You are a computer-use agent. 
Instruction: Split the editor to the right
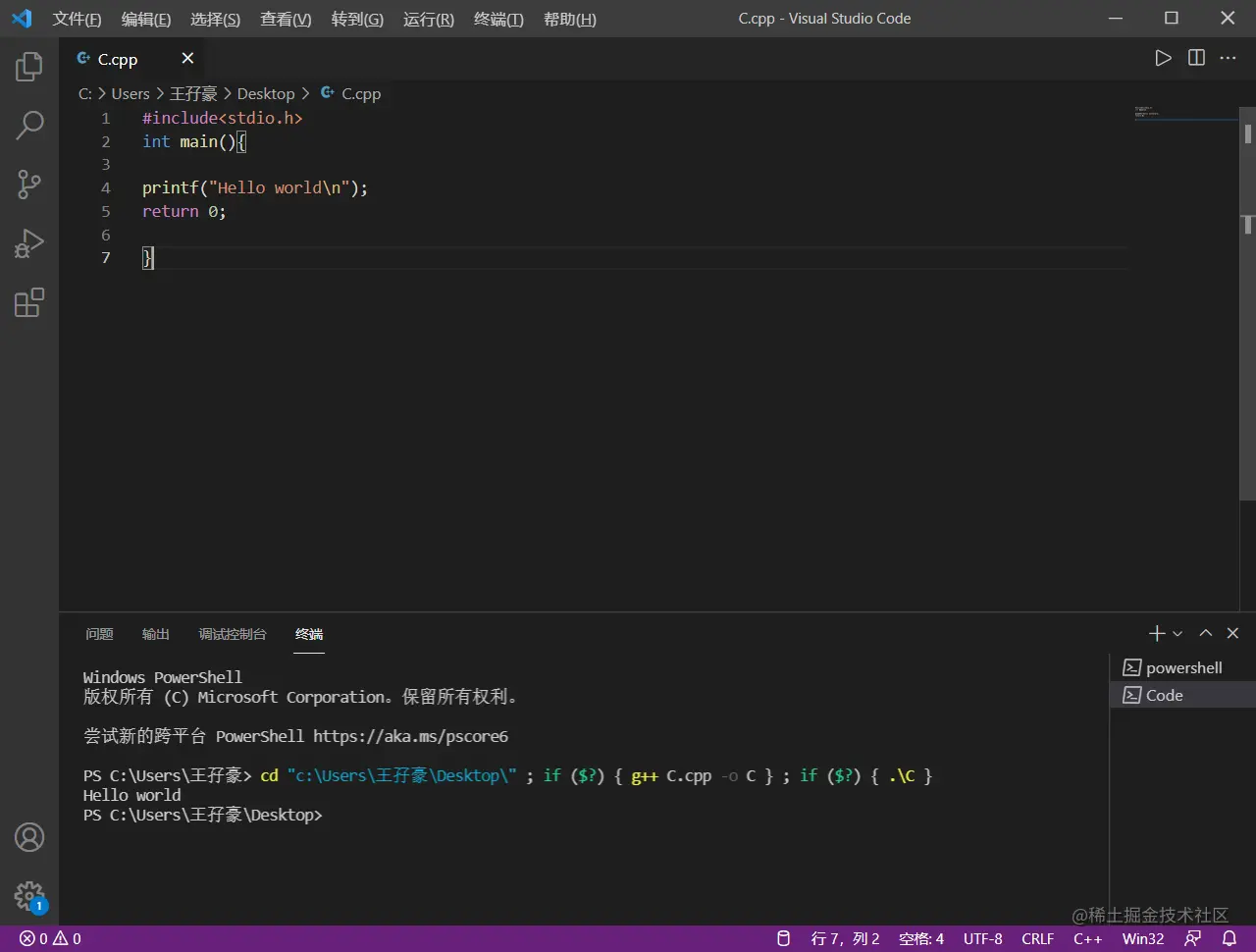(1196, 58)
